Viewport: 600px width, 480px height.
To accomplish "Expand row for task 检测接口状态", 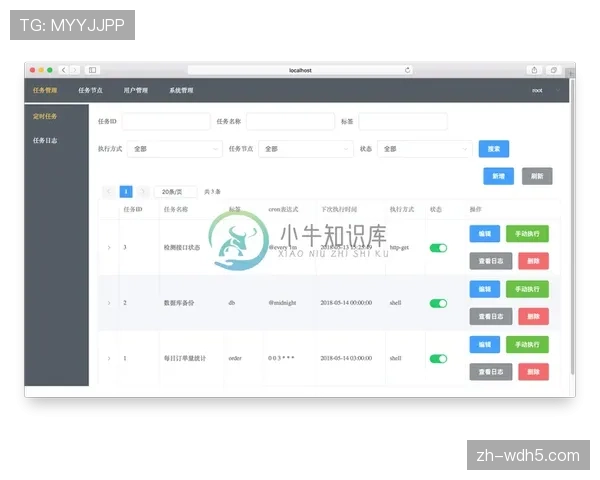I will click(x=109, y=248).
